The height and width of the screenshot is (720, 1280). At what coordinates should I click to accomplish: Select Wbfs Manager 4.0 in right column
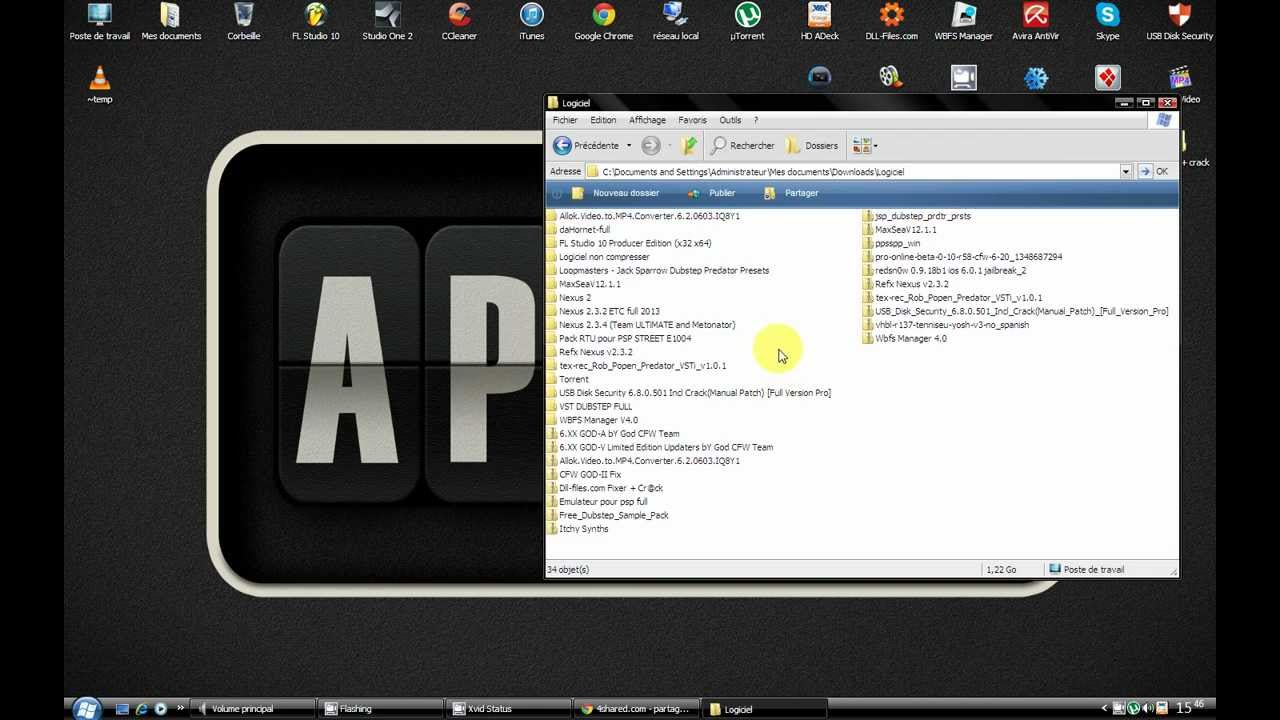point(904,339)
